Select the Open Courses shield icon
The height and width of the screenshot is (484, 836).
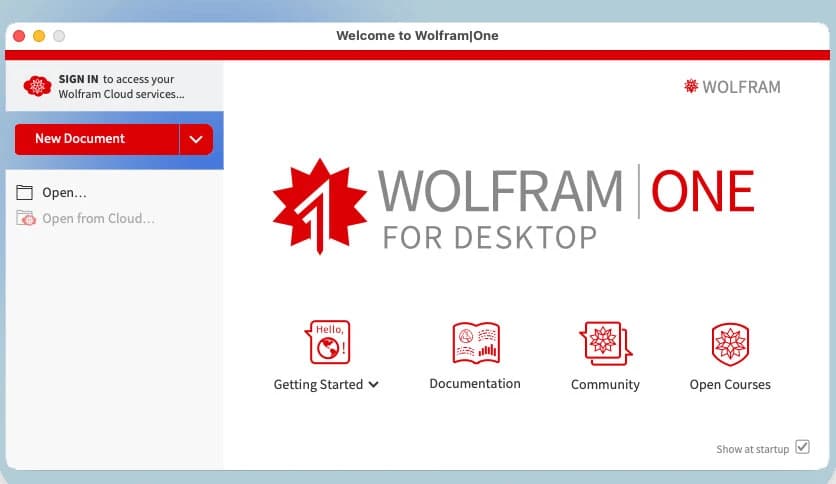(730, 343)
